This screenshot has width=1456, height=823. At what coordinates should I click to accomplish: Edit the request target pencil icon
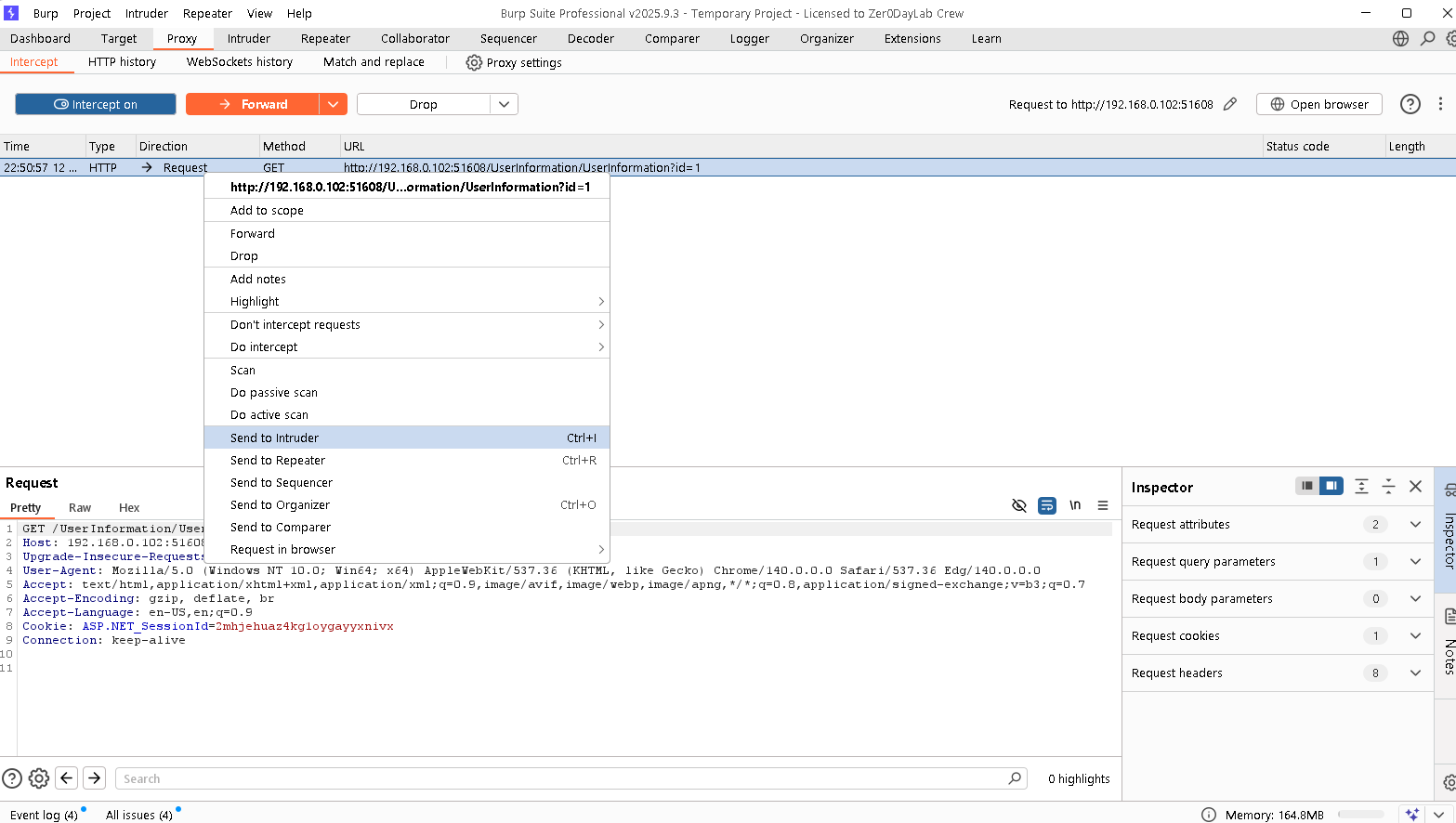click(x=1230, y=104)
